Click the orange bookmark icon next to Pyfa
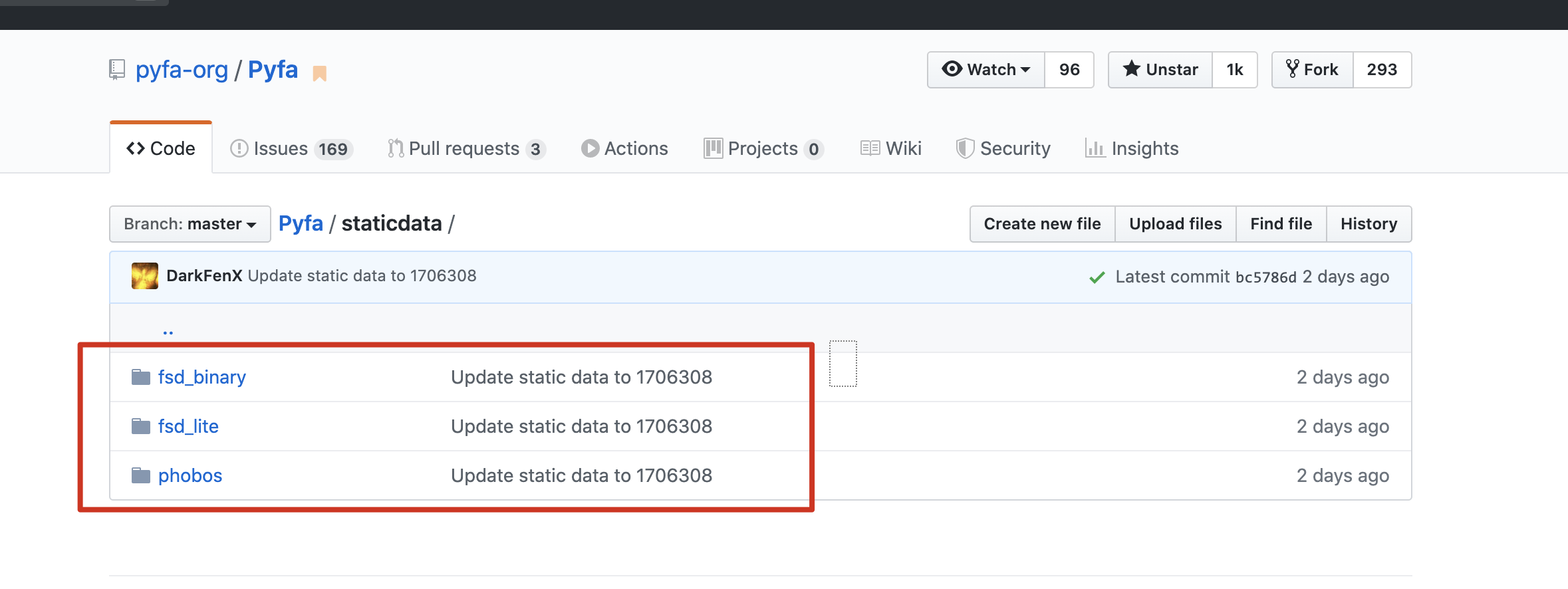Screen dimensions: 1568x589 [x=320, y=73]
